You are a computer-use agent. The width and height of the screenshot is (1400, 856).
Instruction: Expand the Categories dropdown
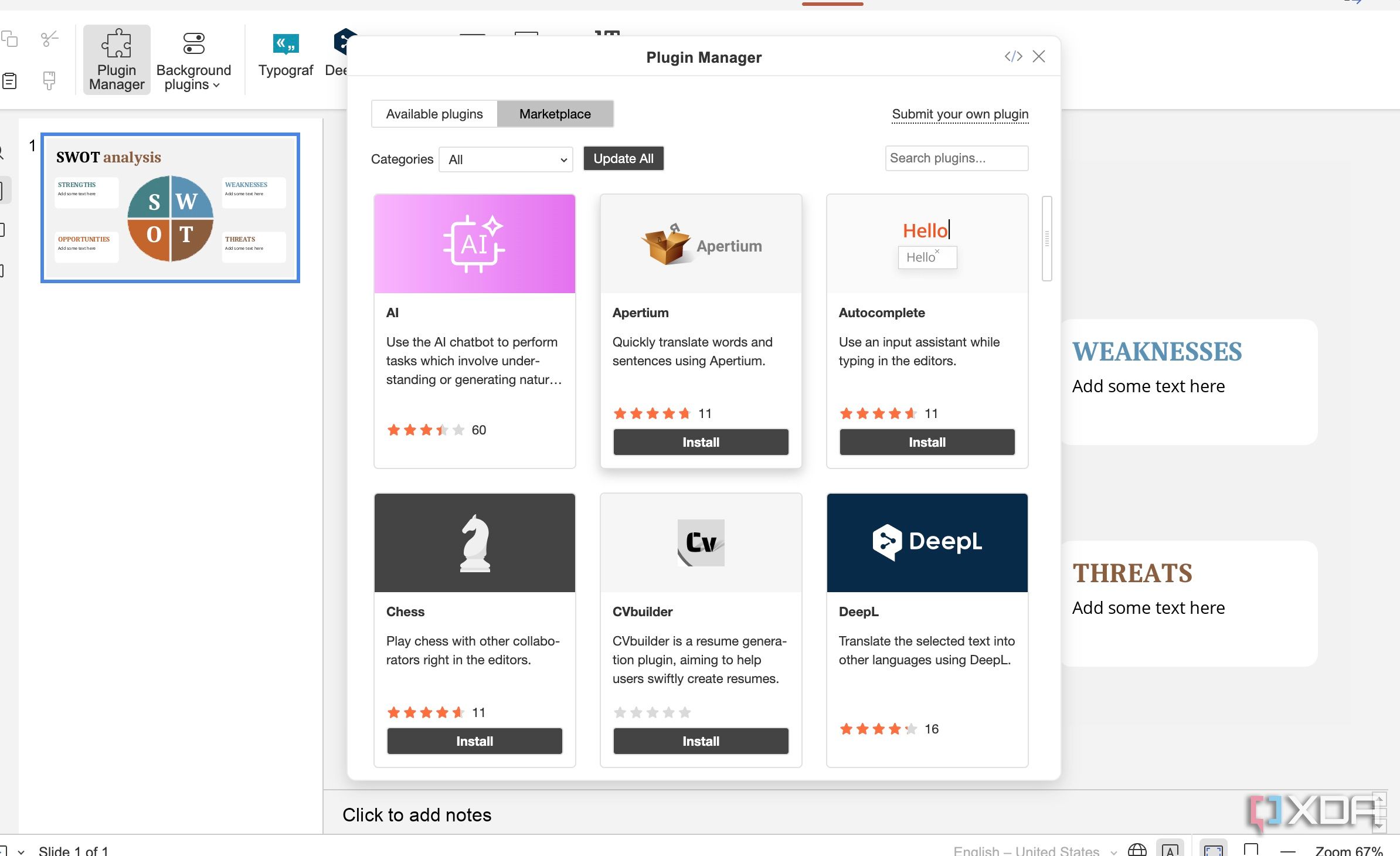(506, 159)
